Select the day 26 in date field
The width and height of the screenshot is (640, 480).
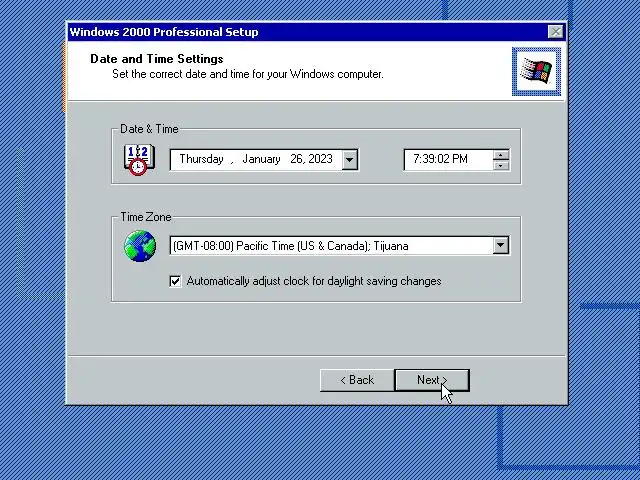[x=297, y=159]
